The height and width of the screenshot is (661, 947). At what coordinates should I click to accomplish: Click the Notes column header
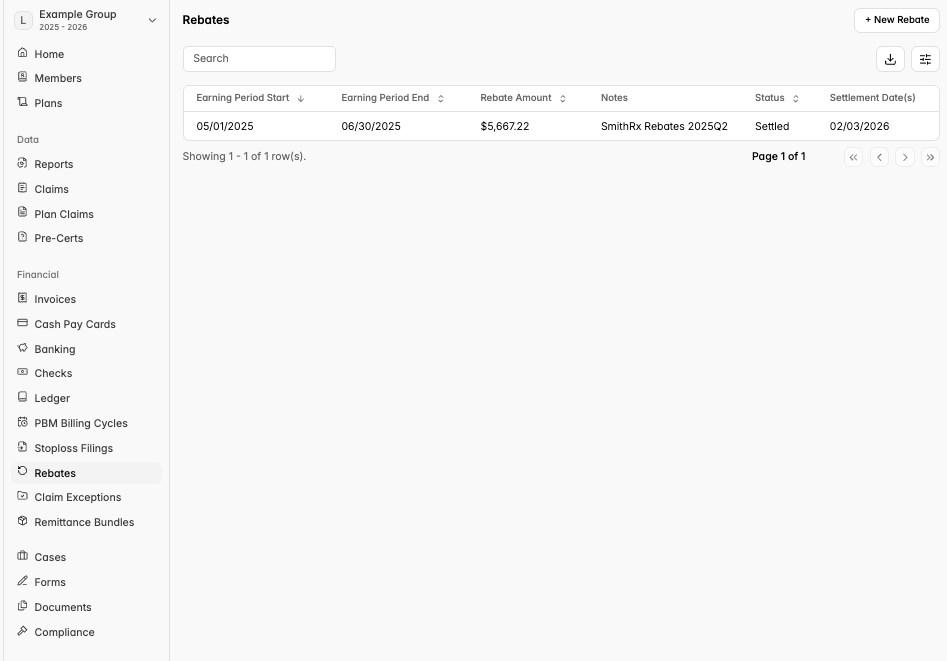(614, 98)
